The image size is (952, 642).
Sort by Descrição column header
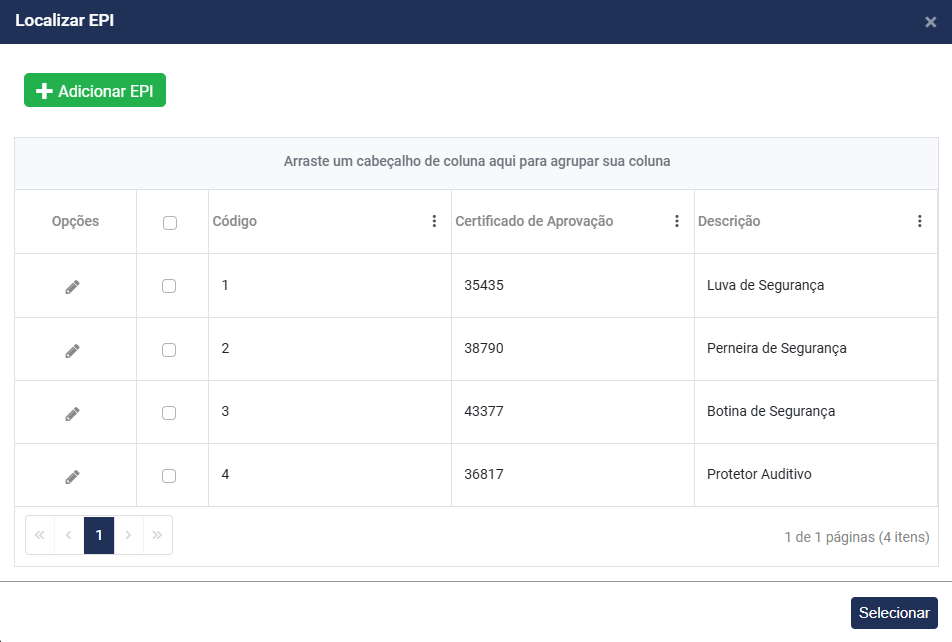pos(729,221)
